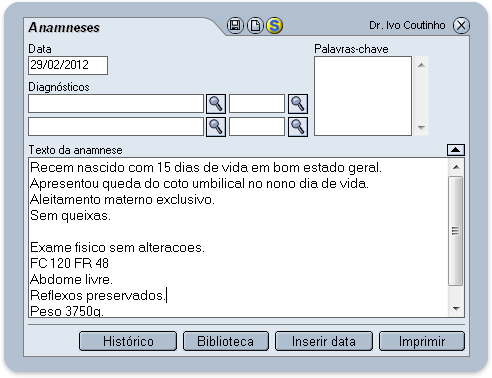
Task: Collapse anamnese text with up-triangle button
Action: point(456,150)
